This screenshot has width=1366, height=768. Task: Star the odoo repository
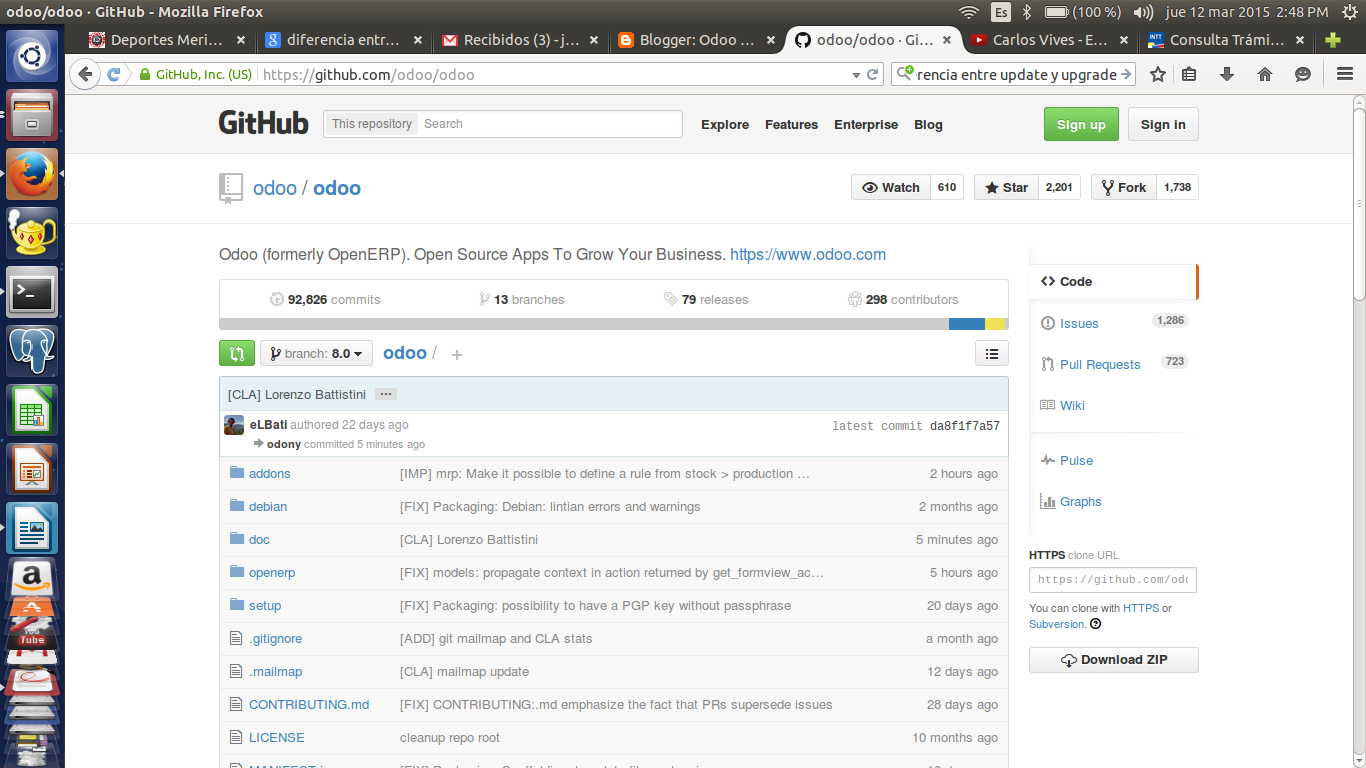click(x=1006, y=187)
